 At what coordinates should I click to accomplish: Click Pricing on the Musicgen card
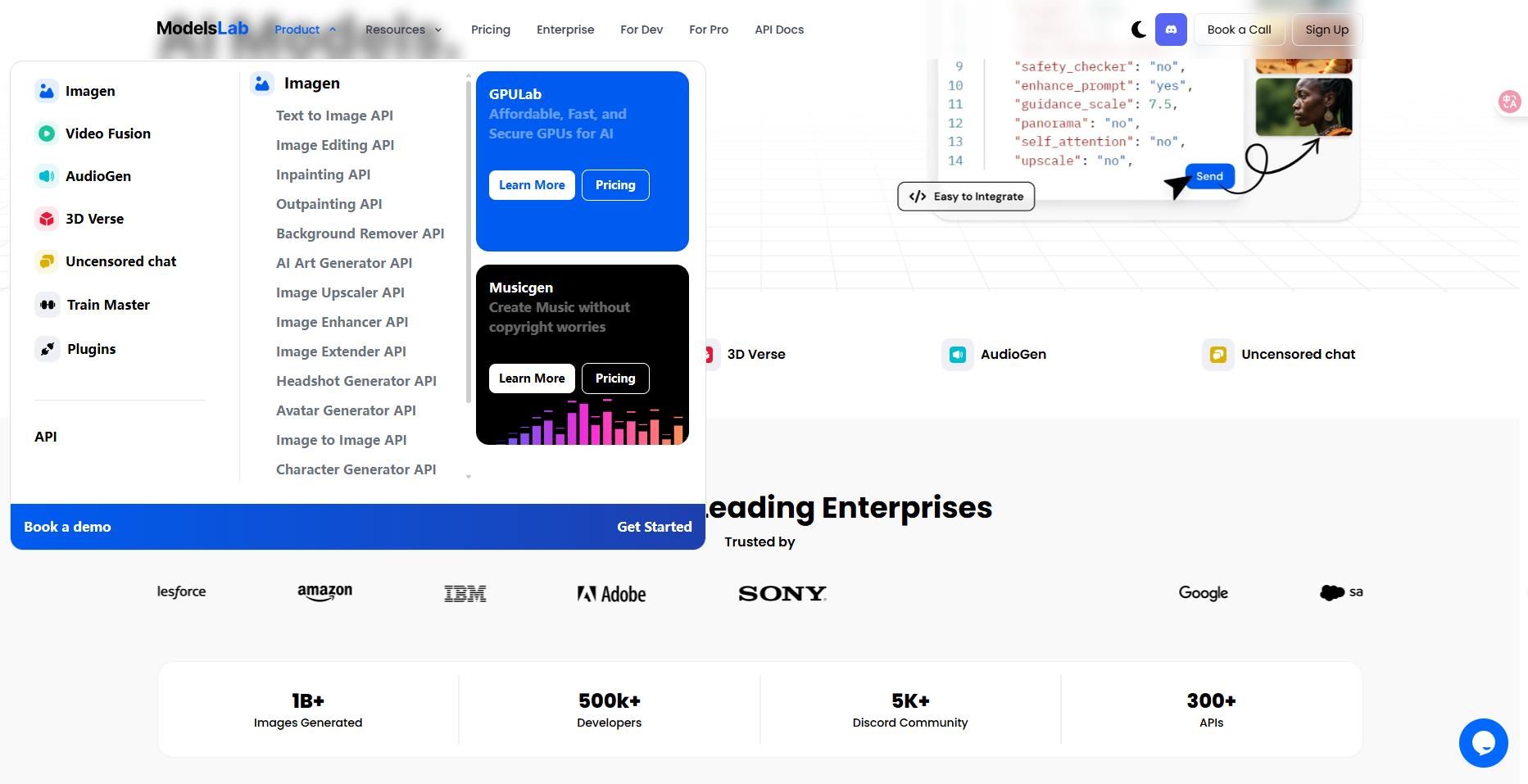(615, 378)
